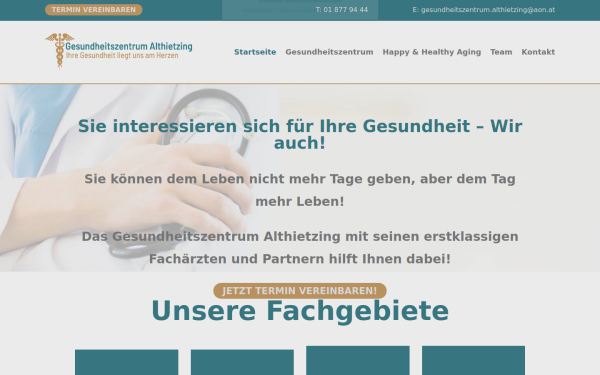Click the JETZT TERMIN VEREINBAREN! button
The image size is (600, 375).
300,291
